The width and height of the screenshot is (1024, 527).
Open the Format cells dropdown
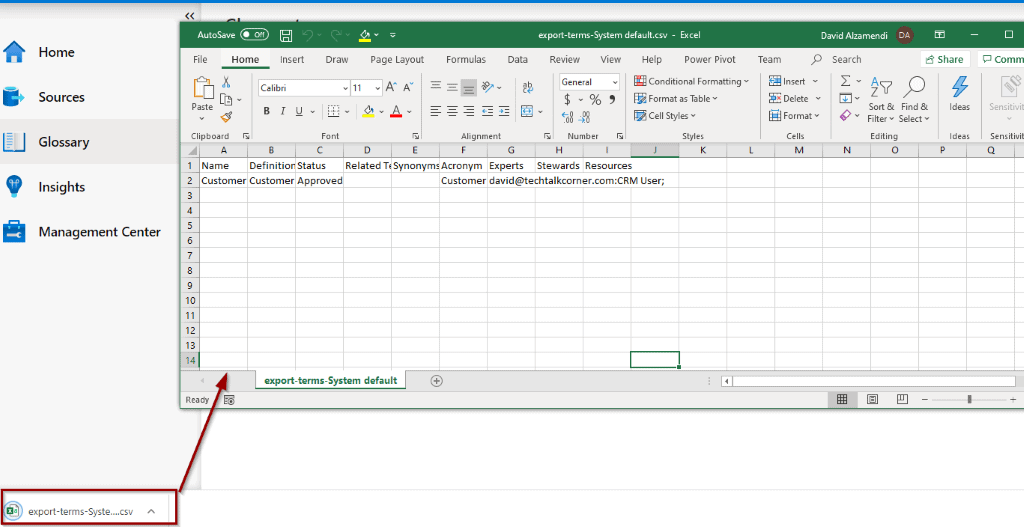(x=794, y=116)
